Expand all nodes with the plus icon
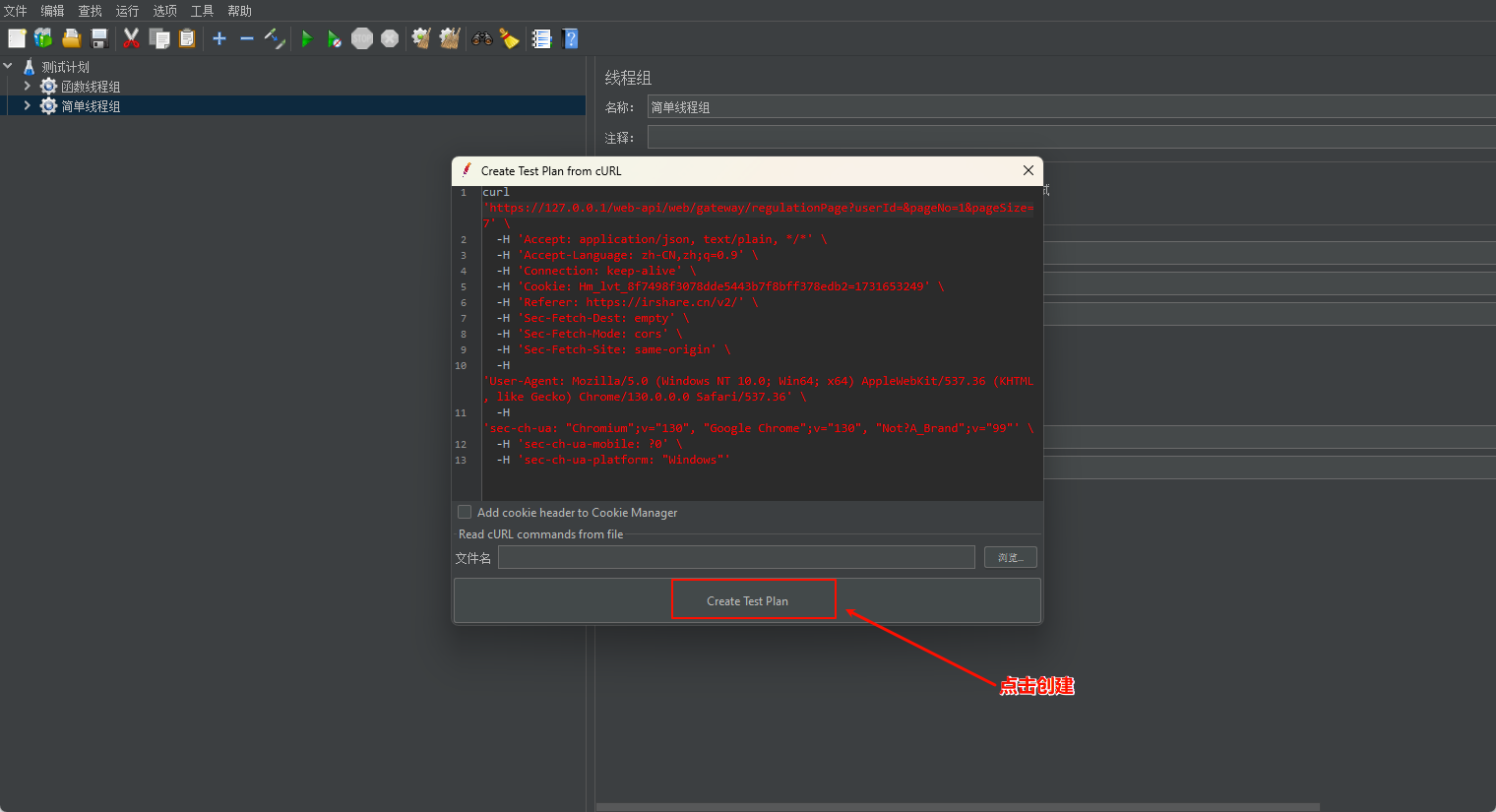 [x=219, y=38]
